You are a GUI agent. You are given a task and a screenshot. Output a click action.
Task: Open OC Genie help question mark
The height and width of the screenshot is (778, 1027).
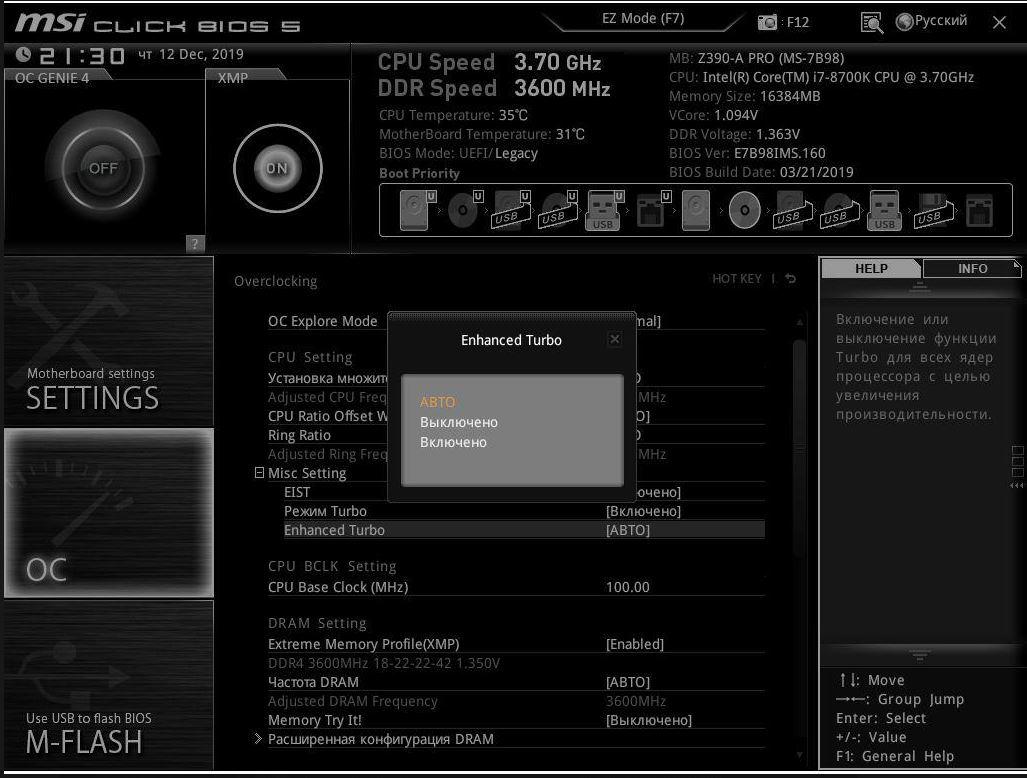(x=195, y=244)
